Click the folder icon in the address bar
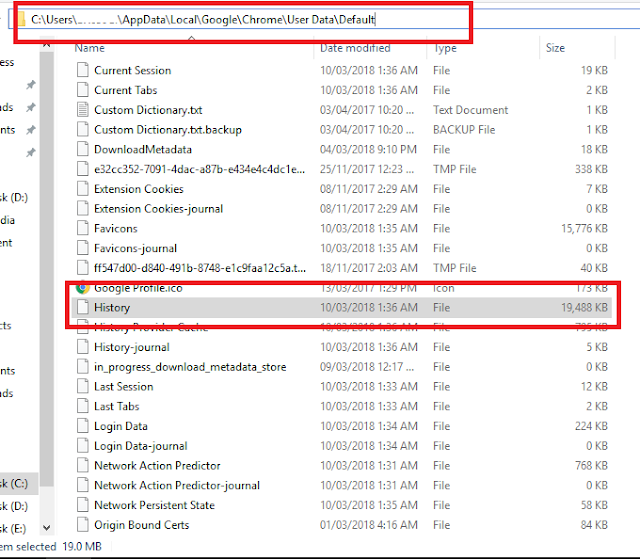This screenshot has height=559, width=640. click(20, 19)
